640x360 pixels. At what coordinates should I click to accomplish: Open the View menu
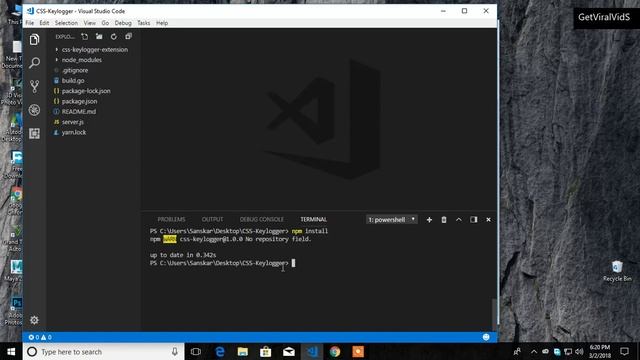click(x=89, y=23)
